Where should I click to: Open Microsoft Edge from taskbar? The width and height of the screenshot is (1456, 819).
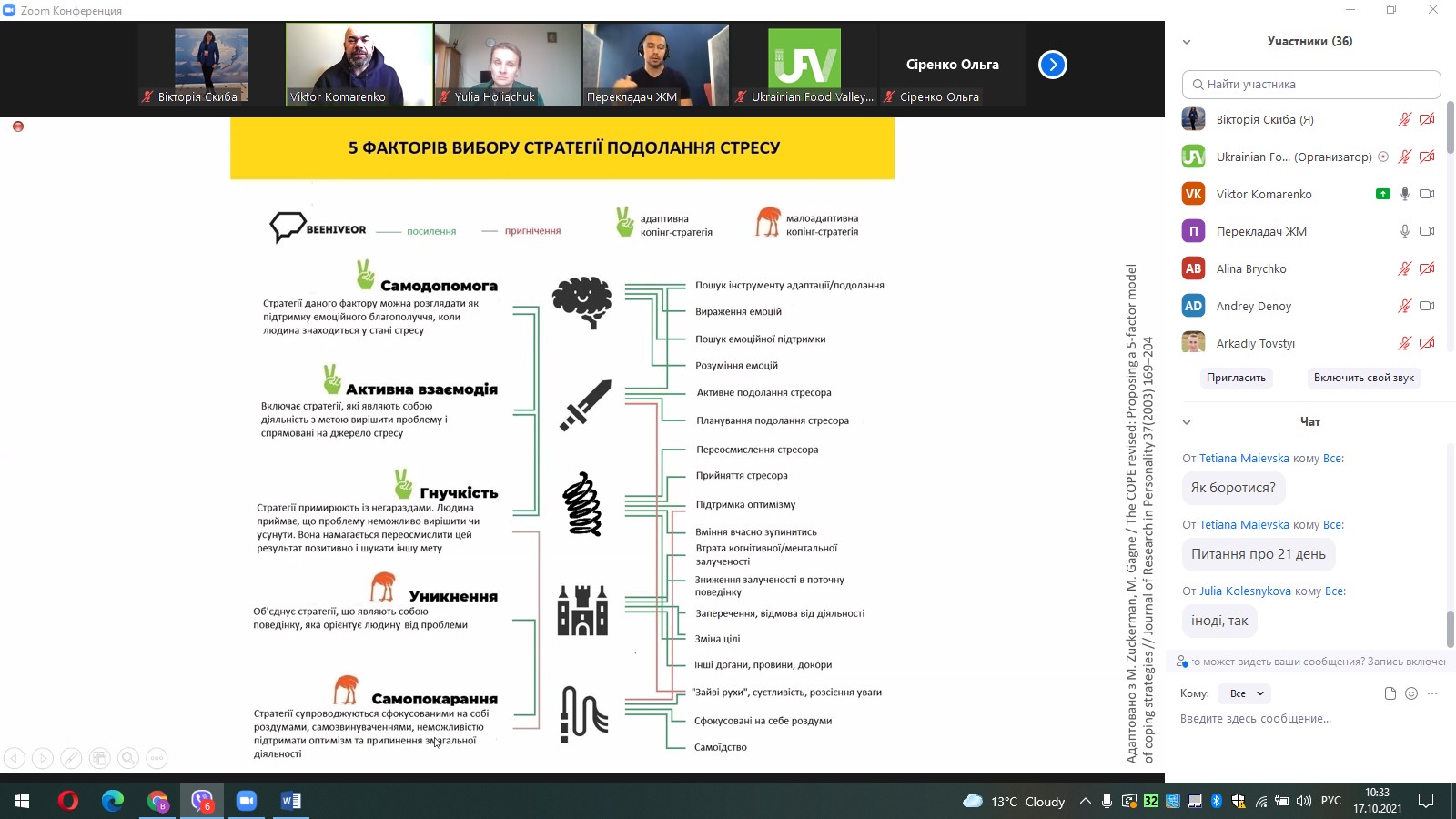point(113,801)
